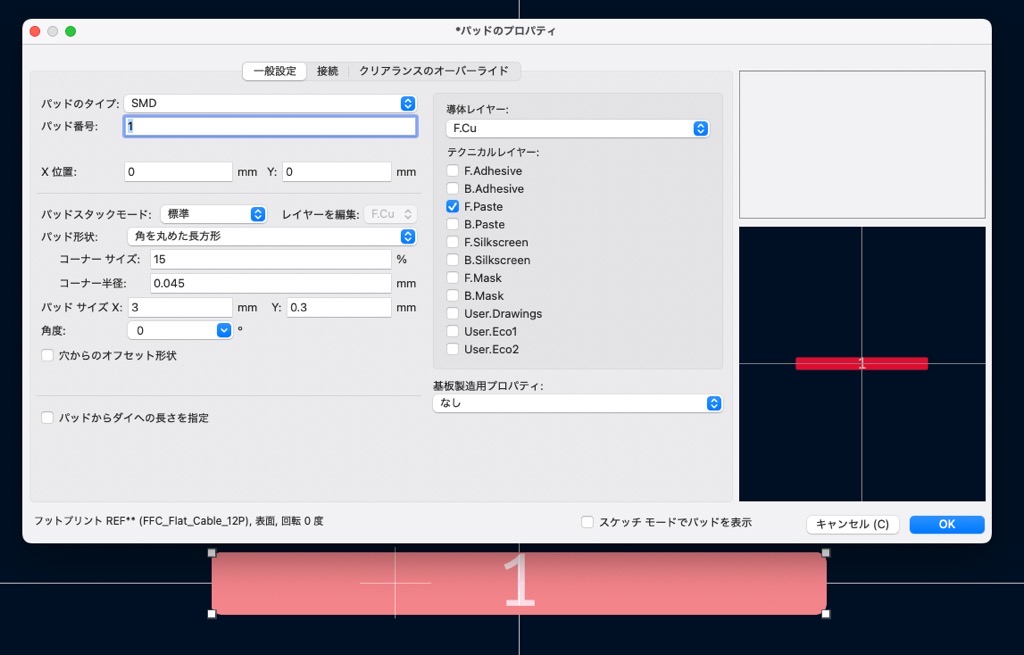
Task: Check the 穴からのオフセット形状 option
Action: point(47,355)
